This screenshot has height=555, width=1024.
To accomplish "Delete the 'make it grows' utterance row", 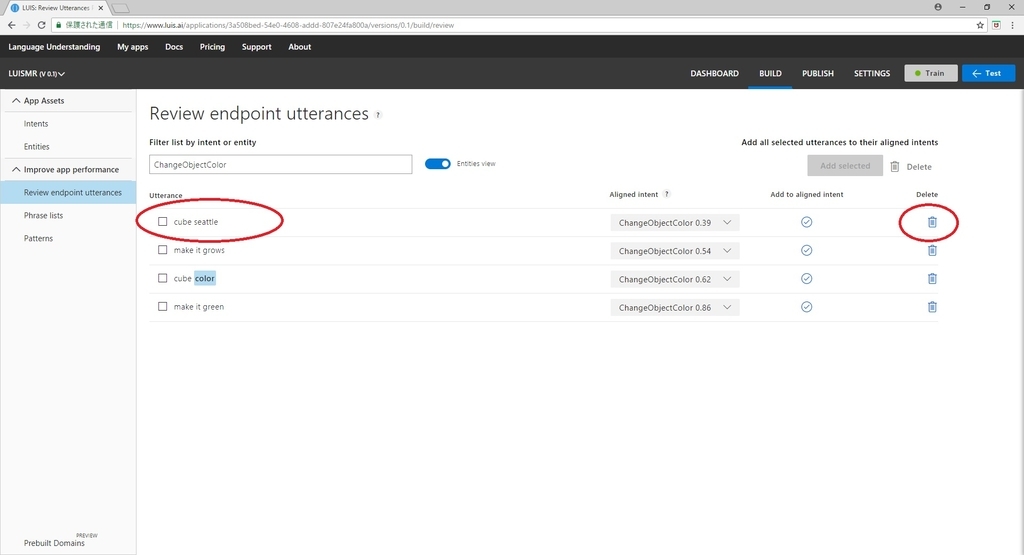I will point(932,251).
